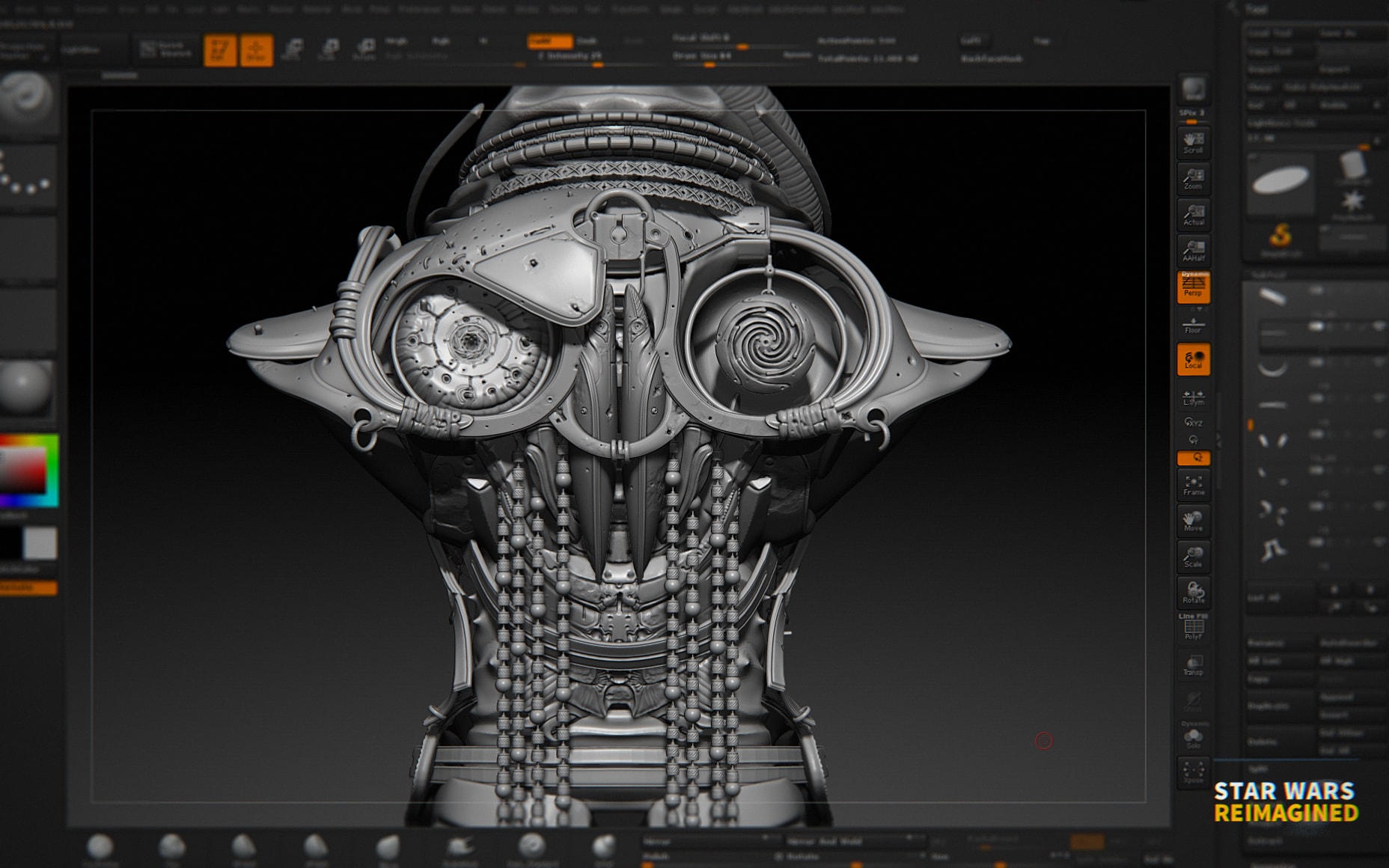The image size is (1389, 868).
Task: Open the LightBox browser
Action: coord(94,50)
